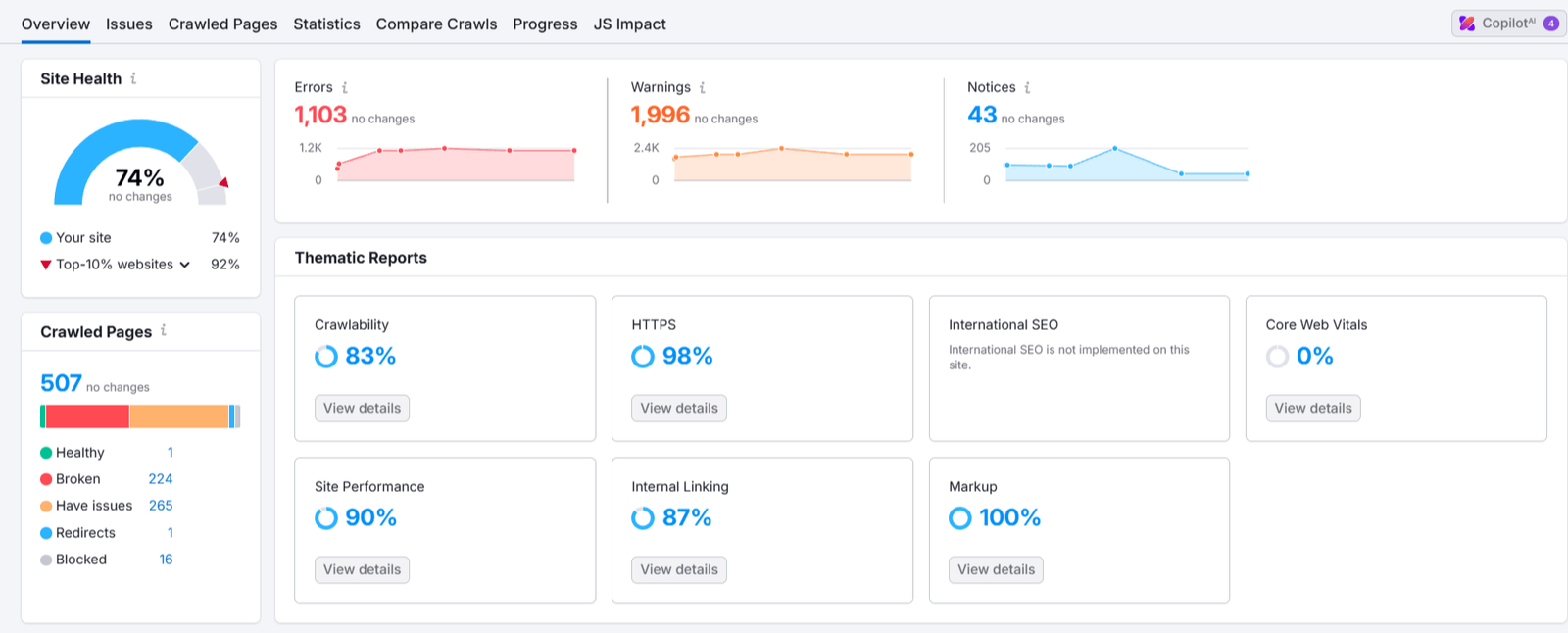View details for the HTTPS report
The image size is (1568, 633).
tap(679, 409)
